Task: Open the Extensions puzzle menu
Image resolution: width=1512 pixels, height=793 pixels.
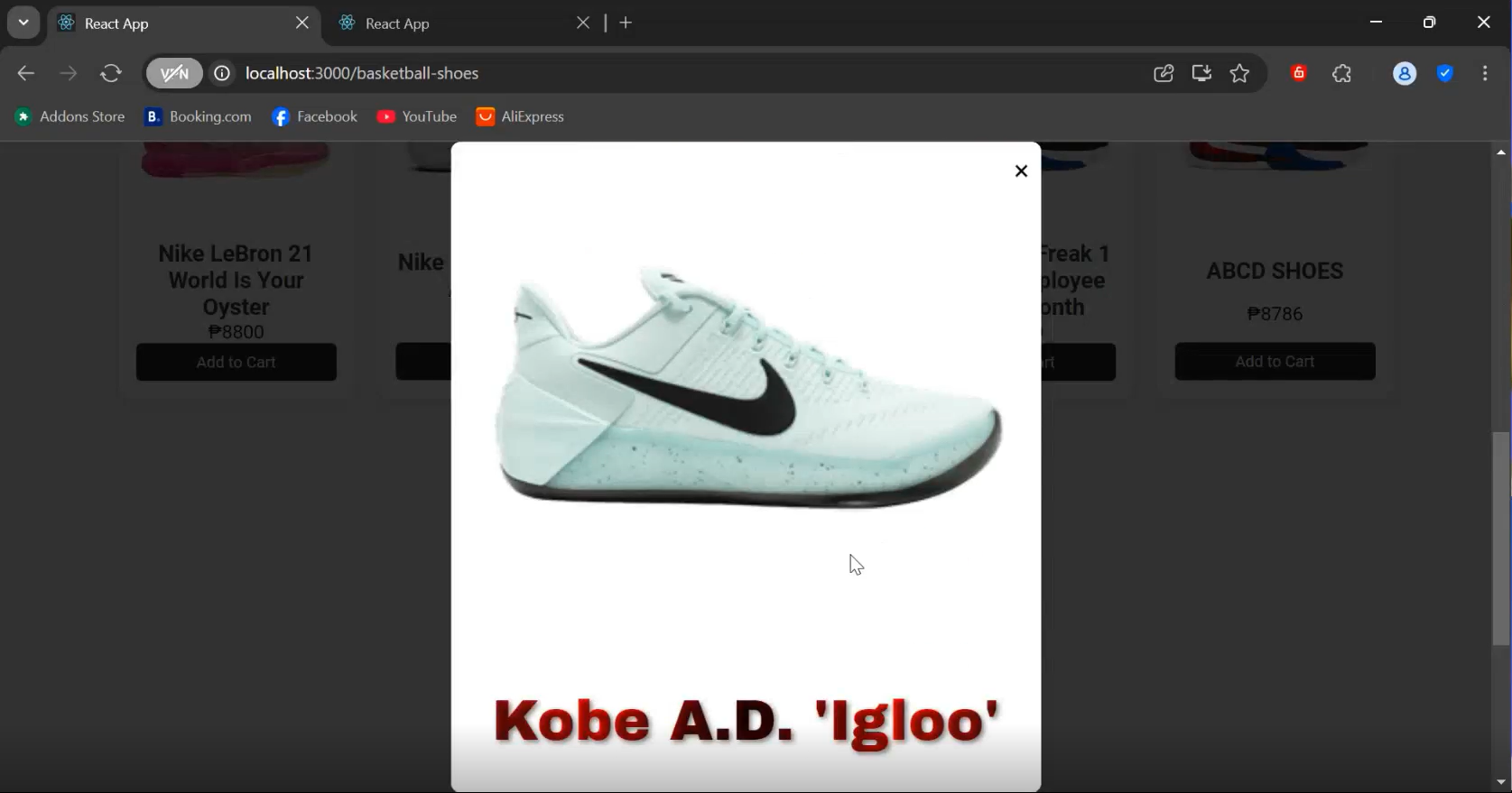Action: pyautogui.click(x=1342, y=73)
